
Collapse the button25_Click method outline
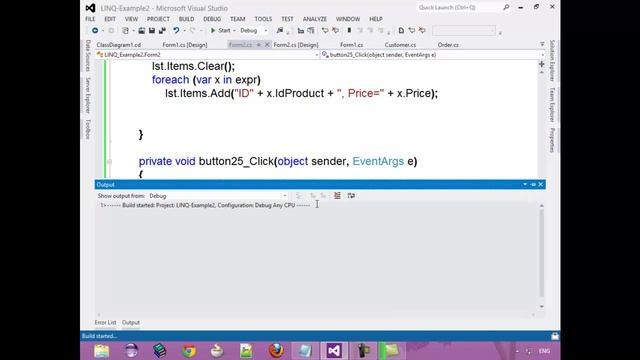109,162
